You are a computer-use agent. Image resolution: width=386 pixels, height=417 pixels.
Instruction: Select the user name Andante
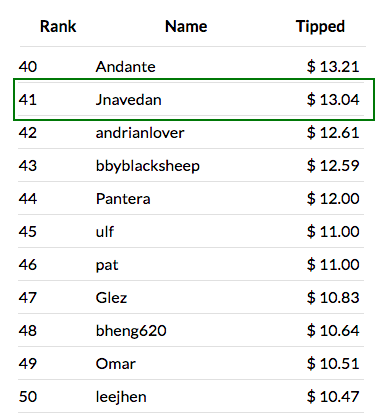click(125, 67)
